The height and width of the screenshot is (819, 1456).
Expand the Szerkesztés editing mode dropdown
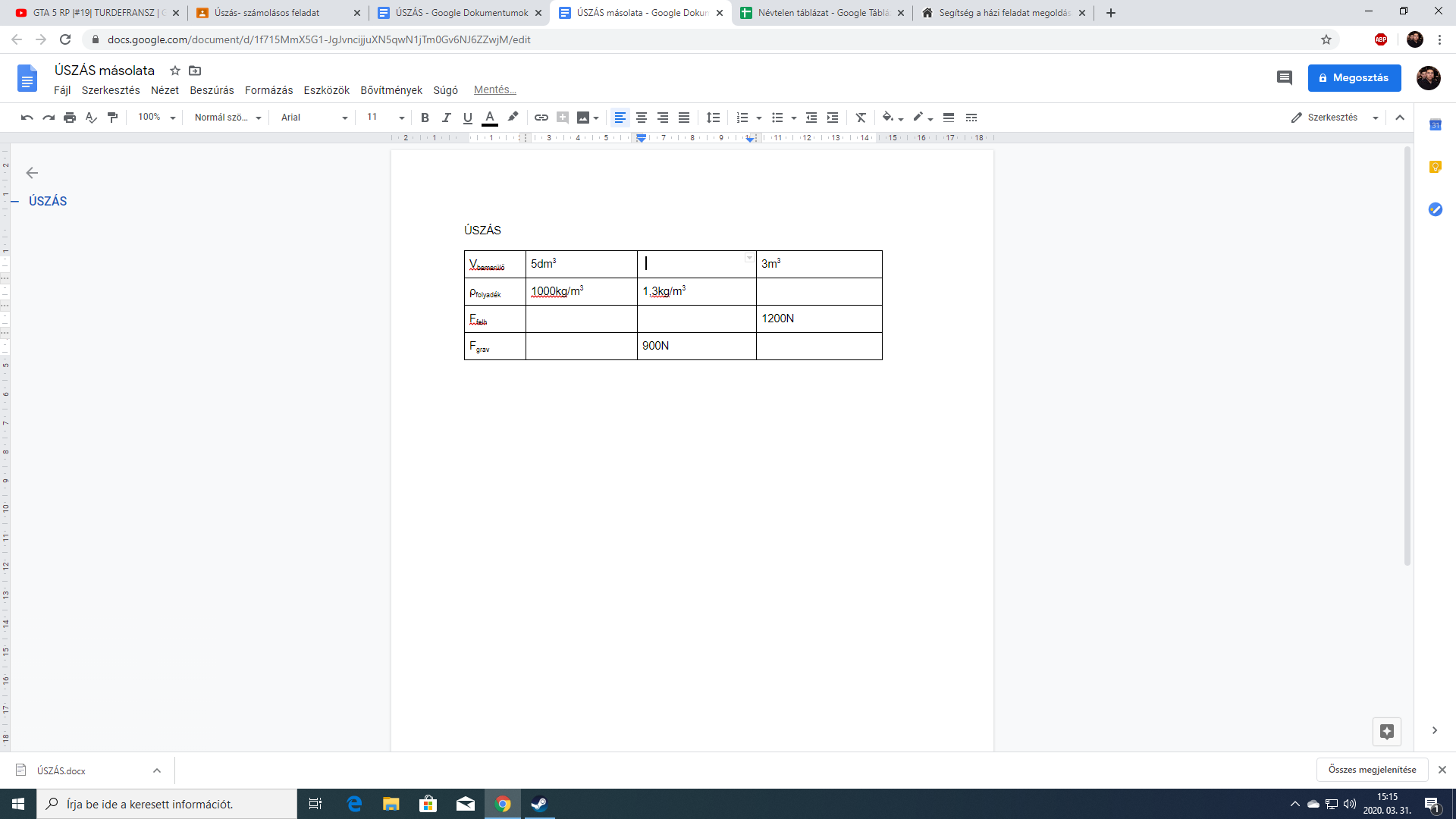1335,118
